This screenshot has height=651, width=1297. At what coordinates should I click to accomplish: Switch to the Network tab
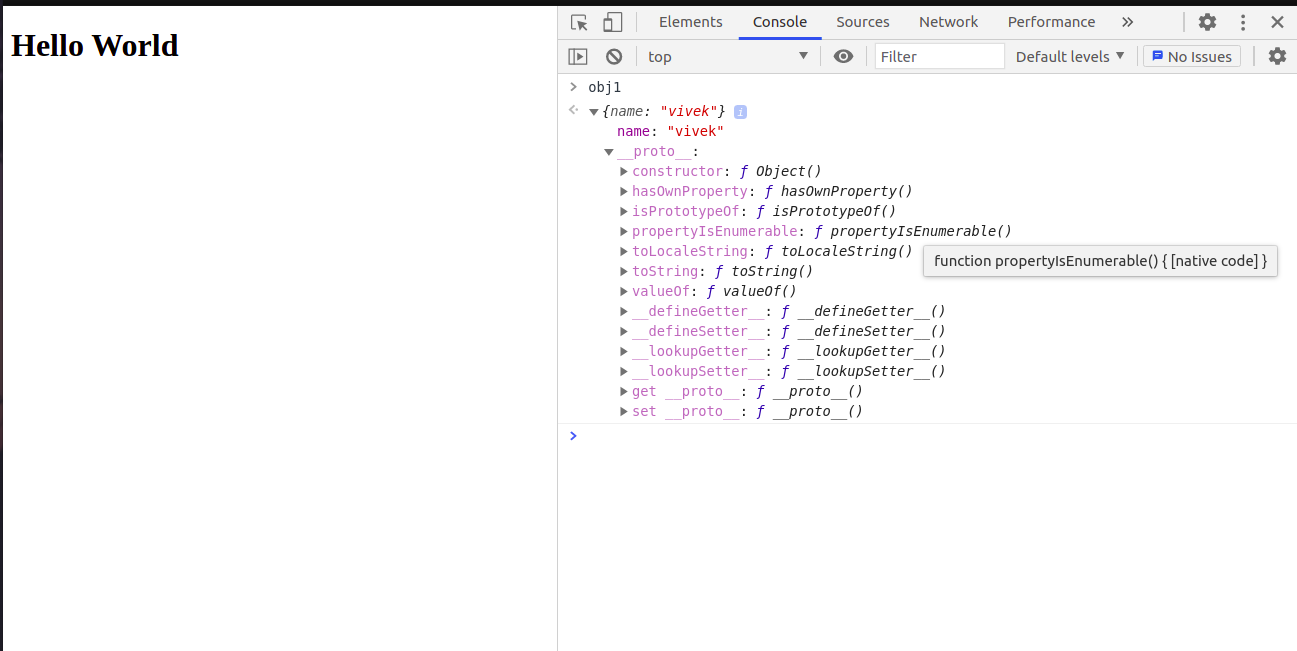point(948,22)
